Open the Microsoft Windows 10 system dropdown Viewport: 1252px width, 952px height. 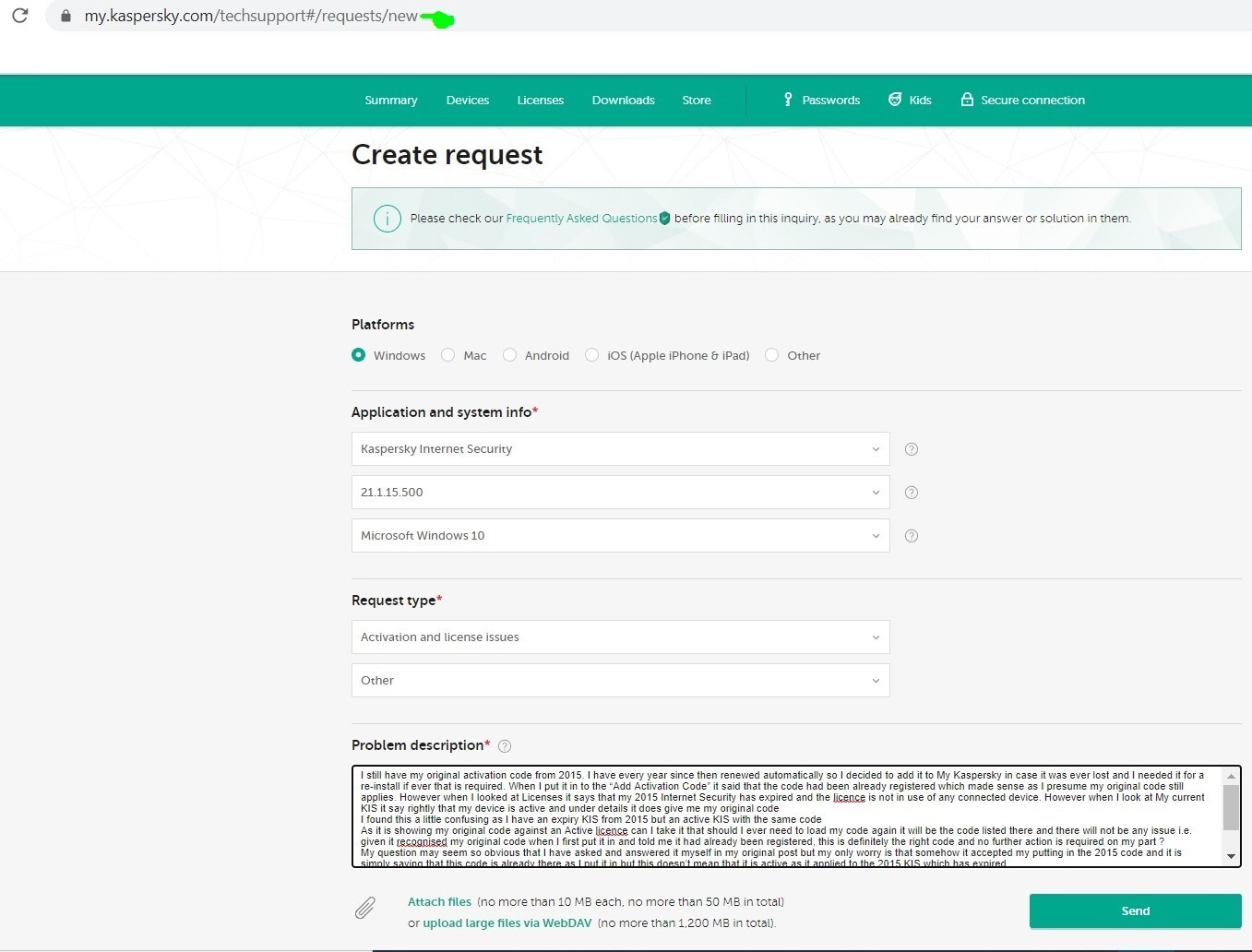click(620, 536)
